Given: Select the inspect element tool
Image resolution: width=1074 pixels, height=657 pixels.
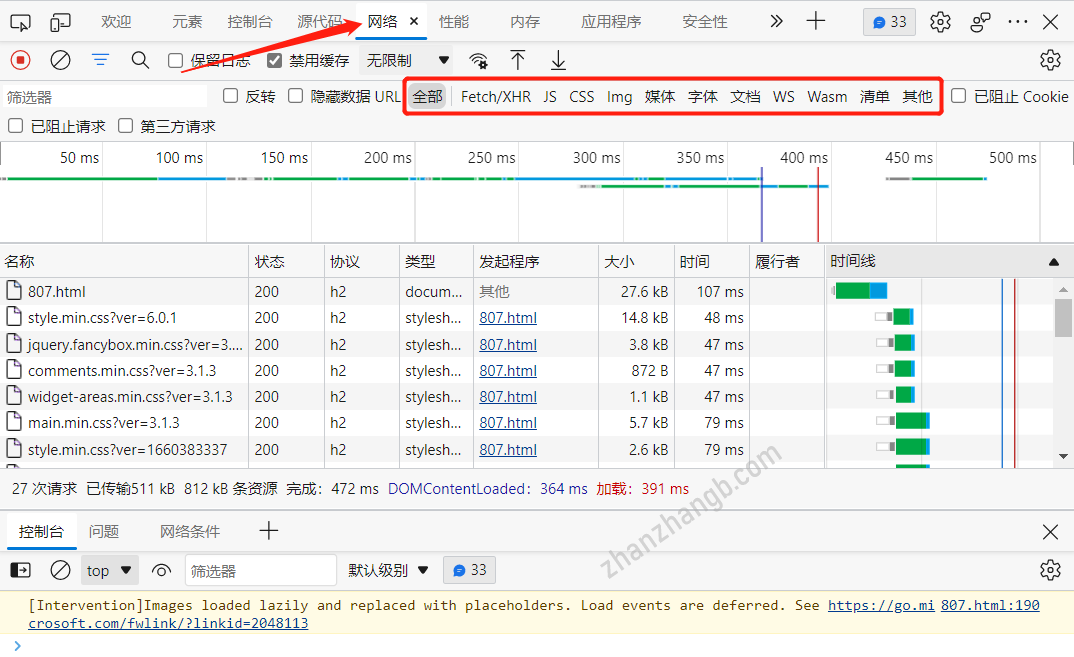Looking at the screenshot, I should 21,21.
